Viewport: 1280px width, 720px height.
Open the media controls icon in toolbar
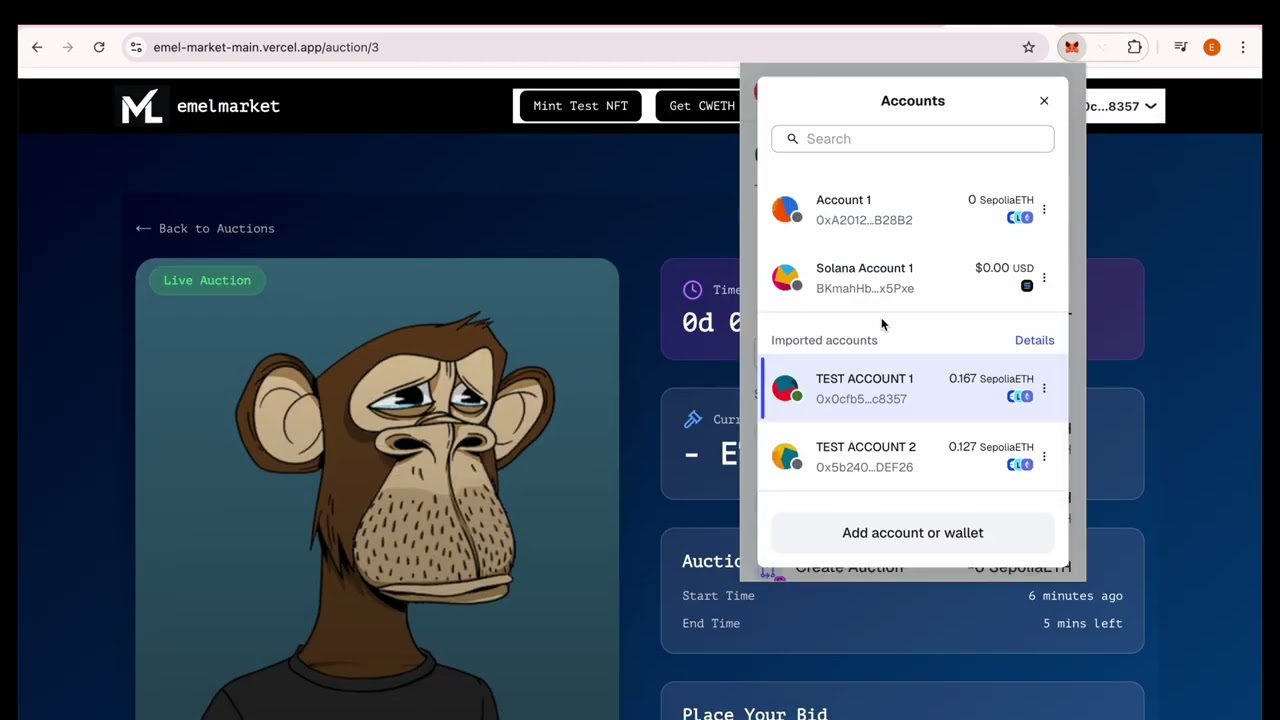(1181, 47)
